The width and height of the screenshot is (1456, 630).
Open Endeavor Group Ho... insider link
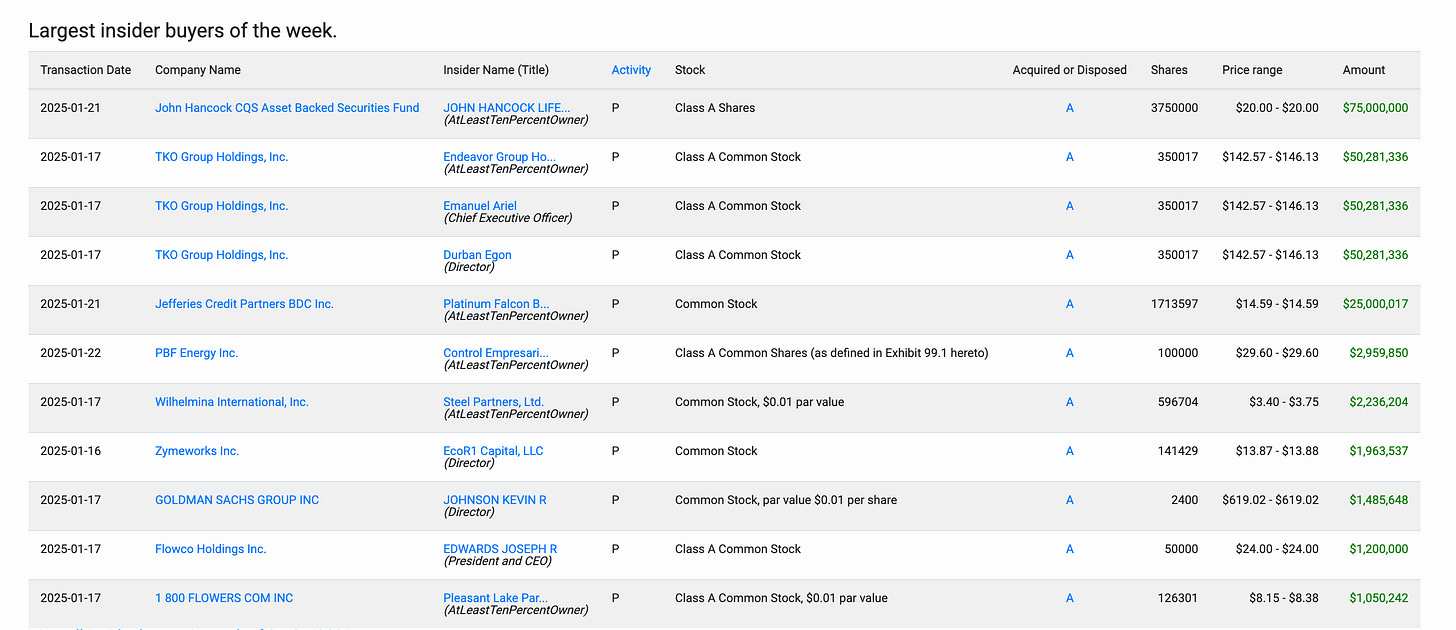pyautogui.click(x=500, y=157)
